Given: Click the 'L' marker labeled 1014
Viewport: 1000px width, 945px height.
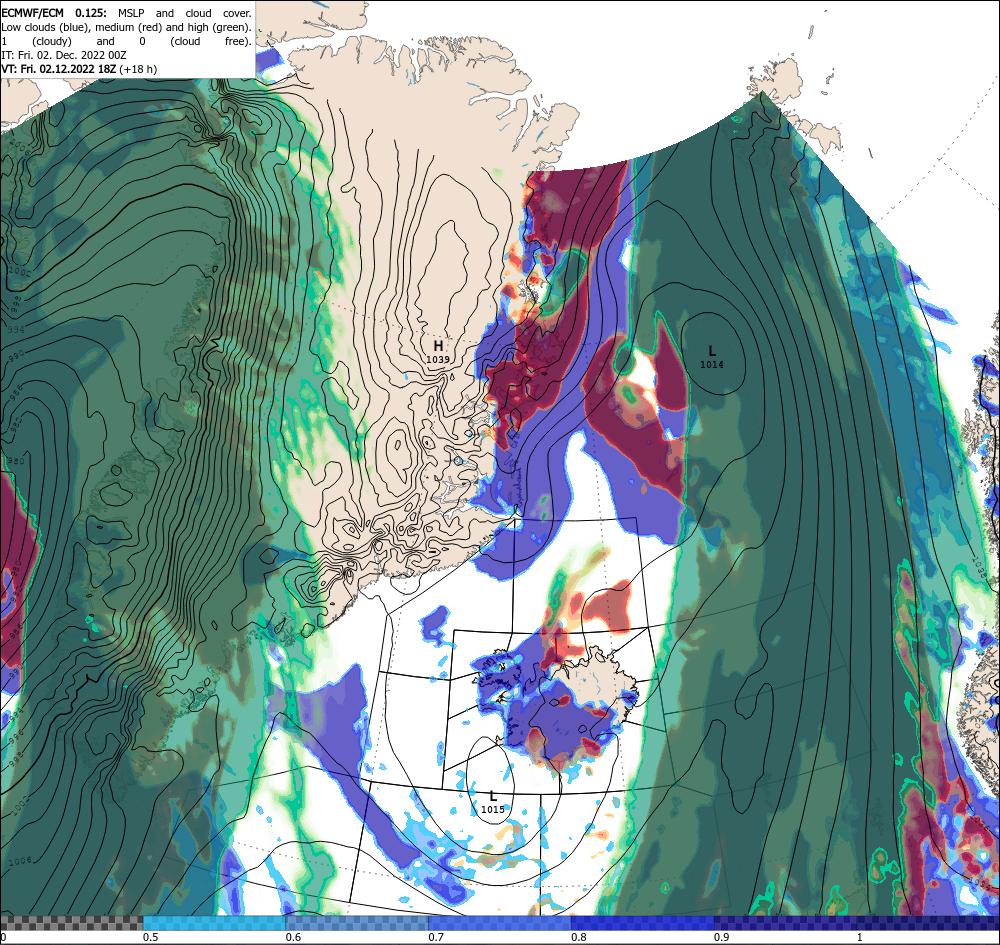Looking at the screenshot, I should point(712,351).
